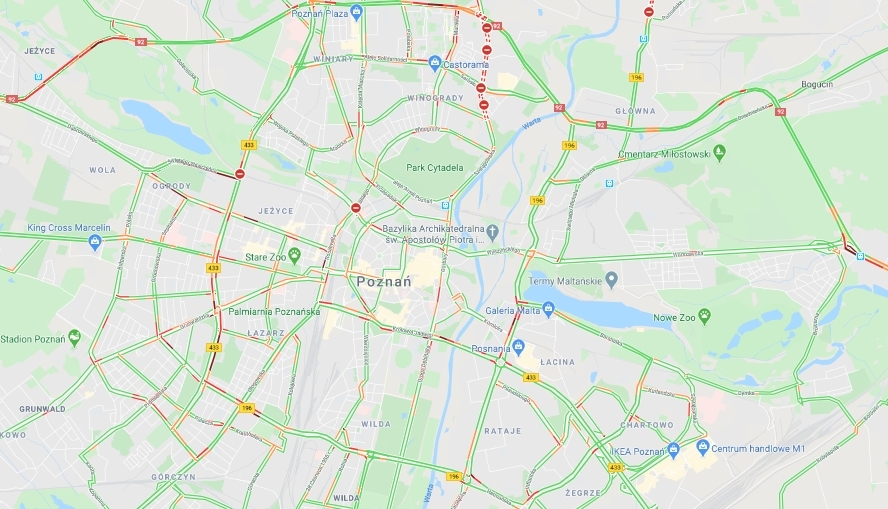Click the Poznań Plaza shopping pin

point(356,11)
